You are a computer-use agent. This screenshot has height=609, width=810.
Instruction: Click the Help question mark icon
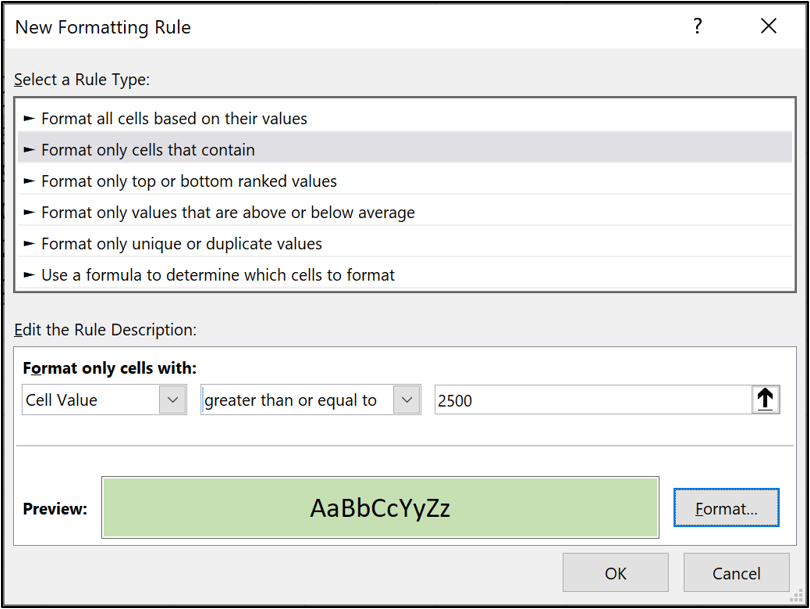coord(697,27)
